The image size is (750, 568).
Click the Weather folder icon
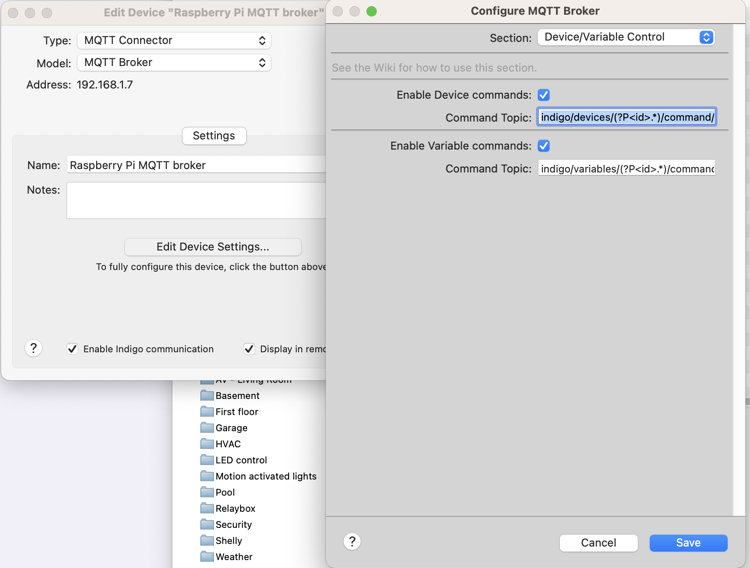(x=207, y=557)
